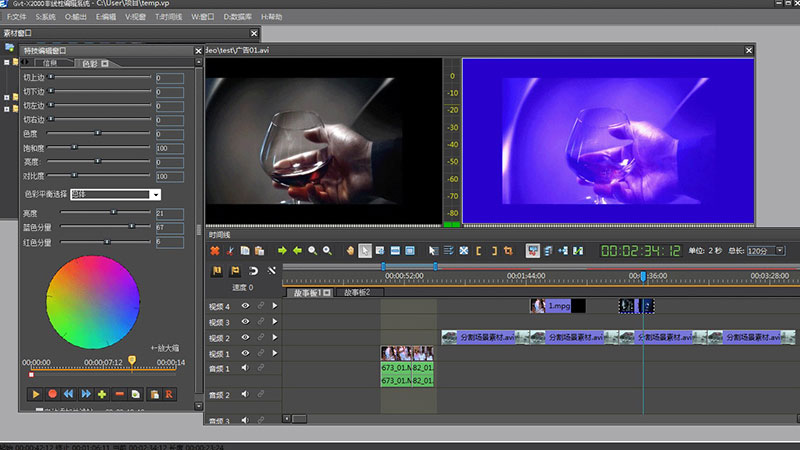Screen dimensions: 800x450
Task: Click the red minus remove keyframe icon
Action: pos(119,394)
